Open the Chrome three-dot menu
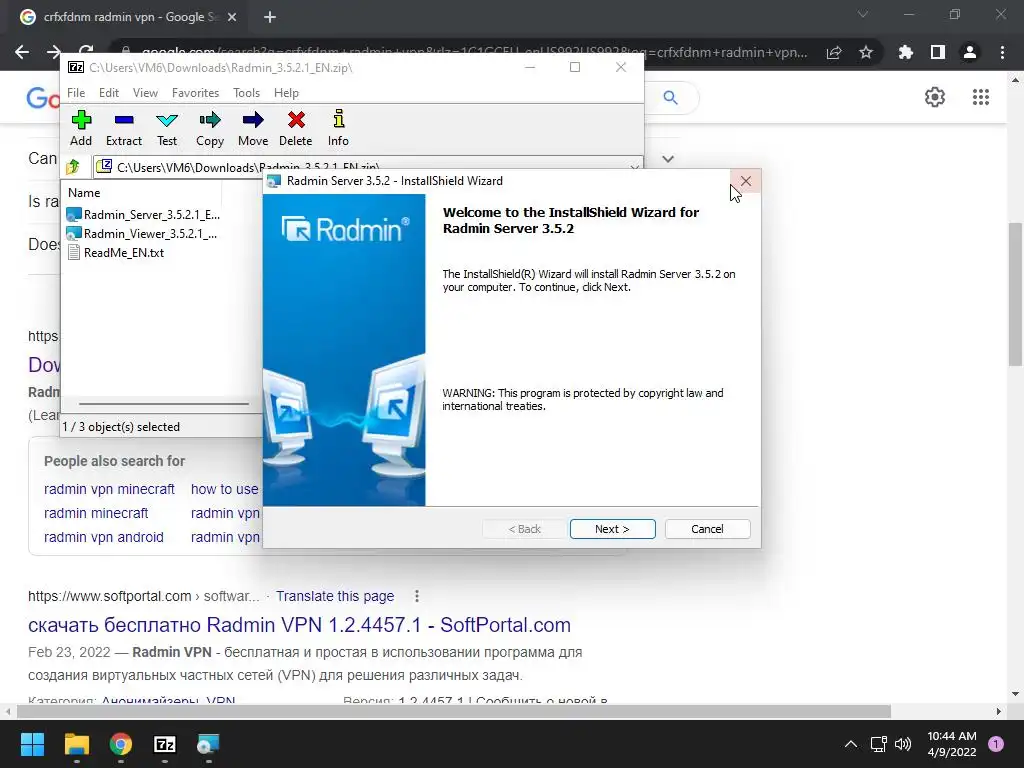The image size is (1024, 768). pyautogui.click(x=1002, y=52)
